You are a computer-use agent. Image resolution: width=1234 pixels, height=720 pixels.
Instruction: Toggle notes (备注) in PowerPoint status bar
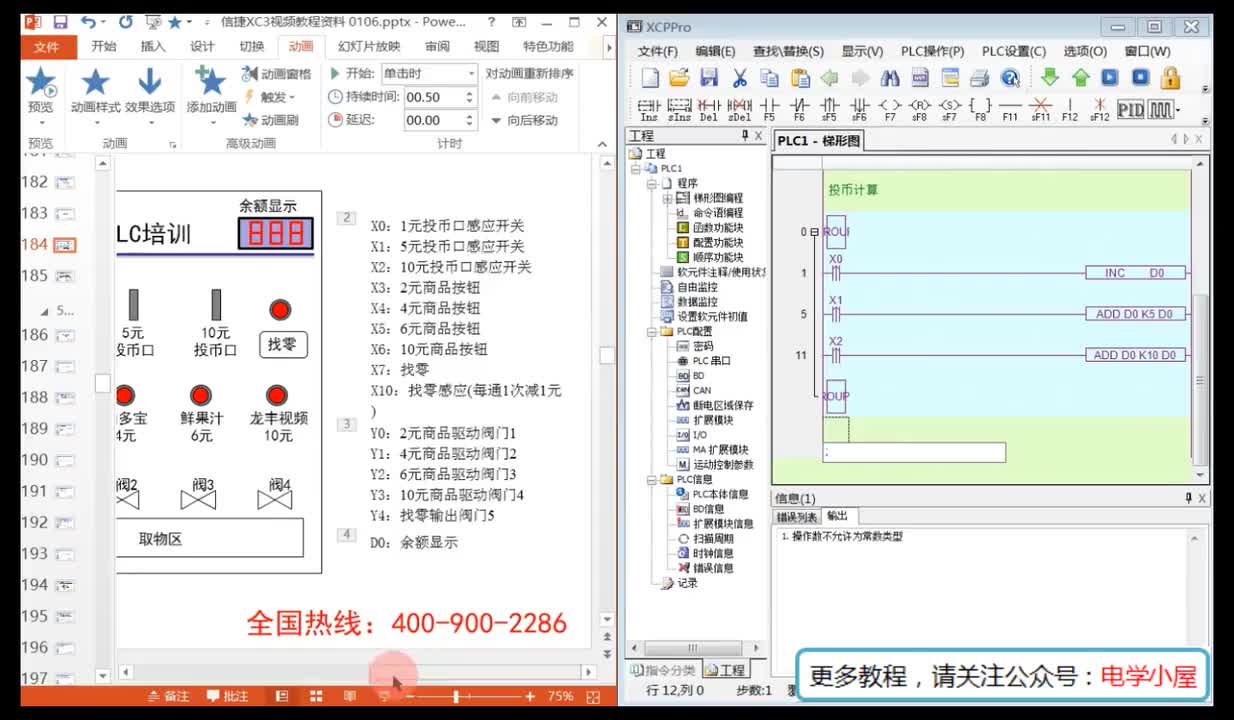[168, 696]
